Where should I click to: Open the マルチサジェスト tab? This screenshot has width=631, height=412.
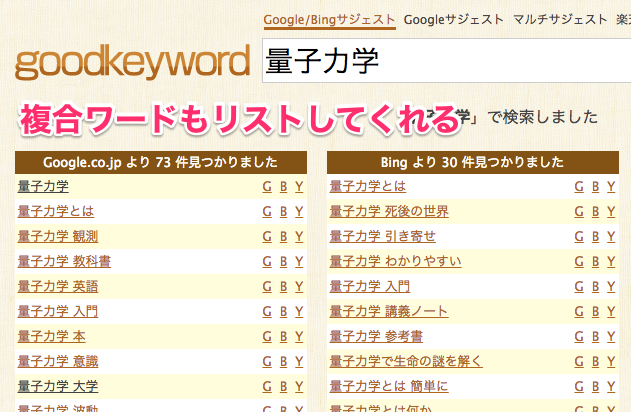560,19
